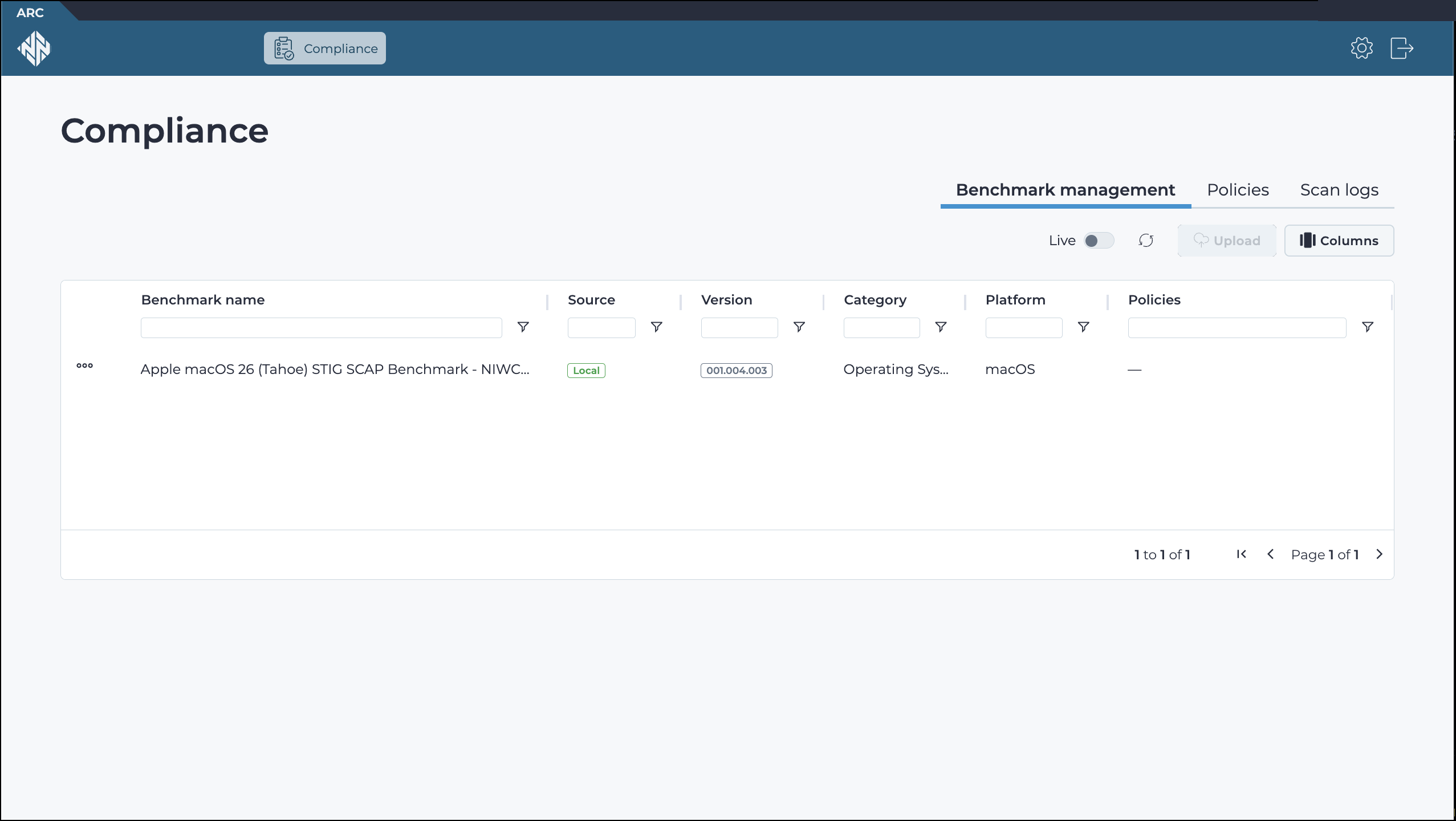The height and width of the screenshot is (821, 1456).
Task: Go to the first page arrow
Action: (x=1242, y=554)
